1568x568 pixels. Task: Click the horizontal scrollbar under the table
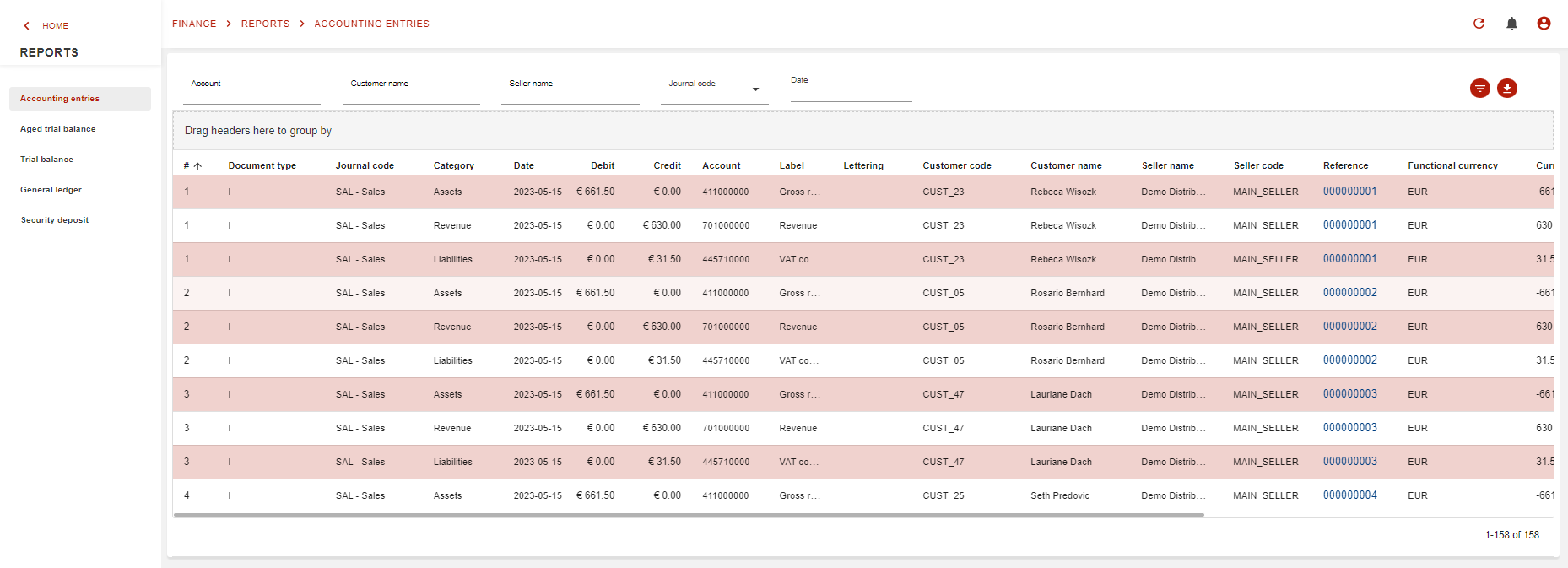click(688, 514)
